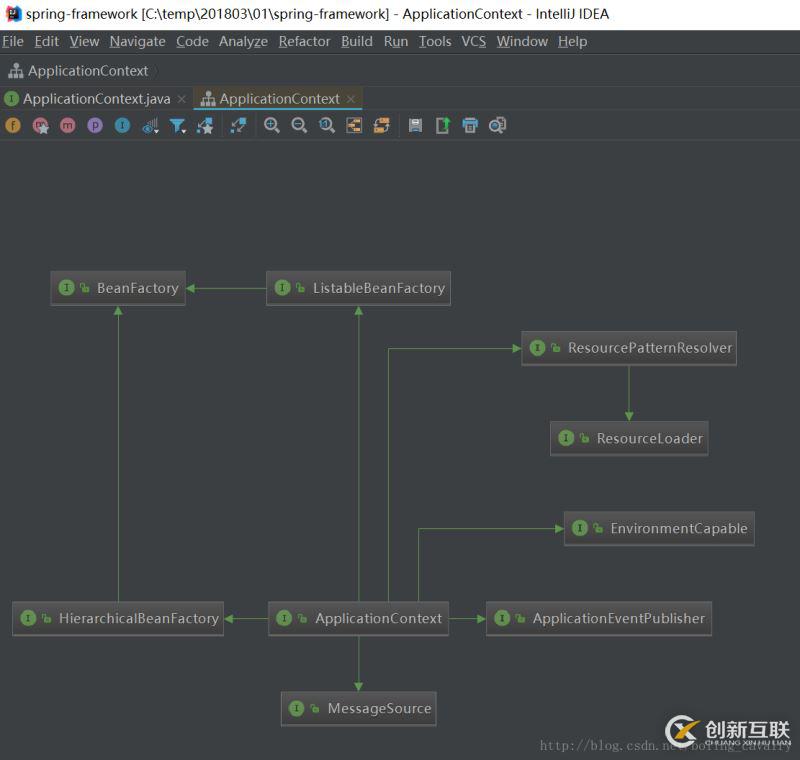Open the VCS menu
This screenshot has width=800, height=760.
click(x=473, y=41)
